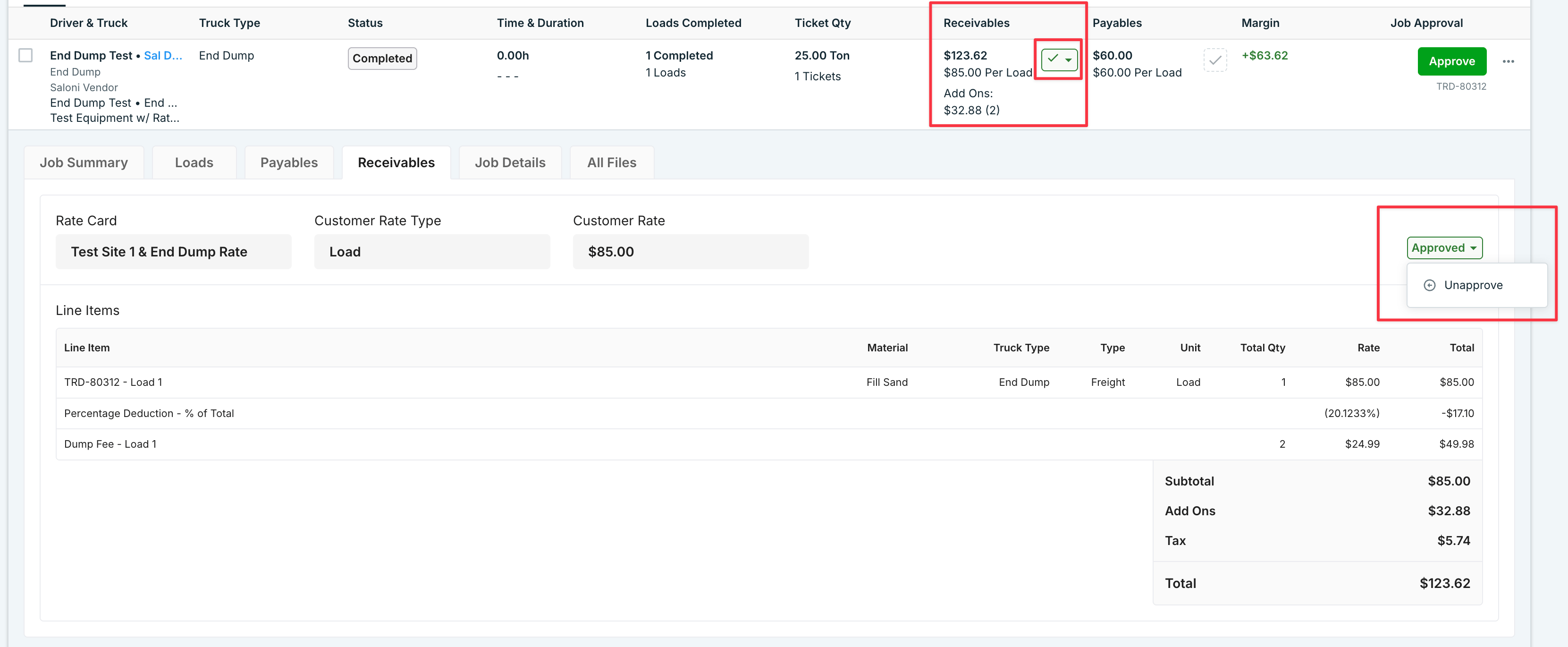
Task: Click the Total Qty column header
Action: click(x=1263, y=348)
